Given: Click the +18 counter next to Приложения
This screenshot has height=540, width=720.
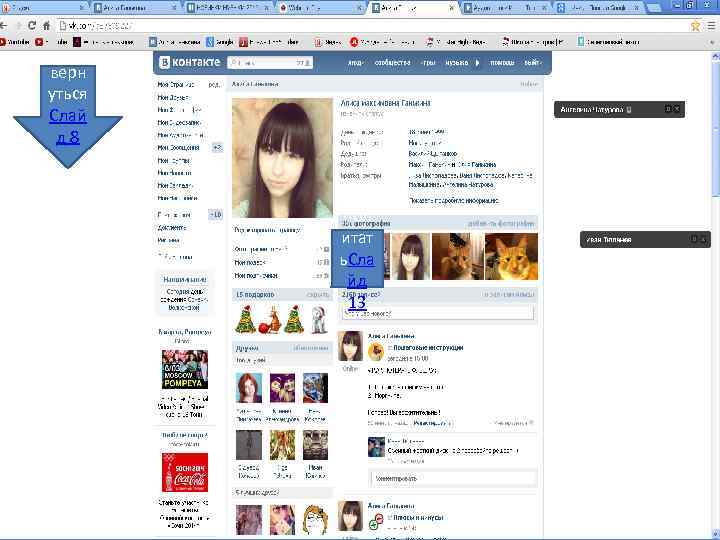Looking at the screenshot, I should pyautogui.click(x=215, y=214).
